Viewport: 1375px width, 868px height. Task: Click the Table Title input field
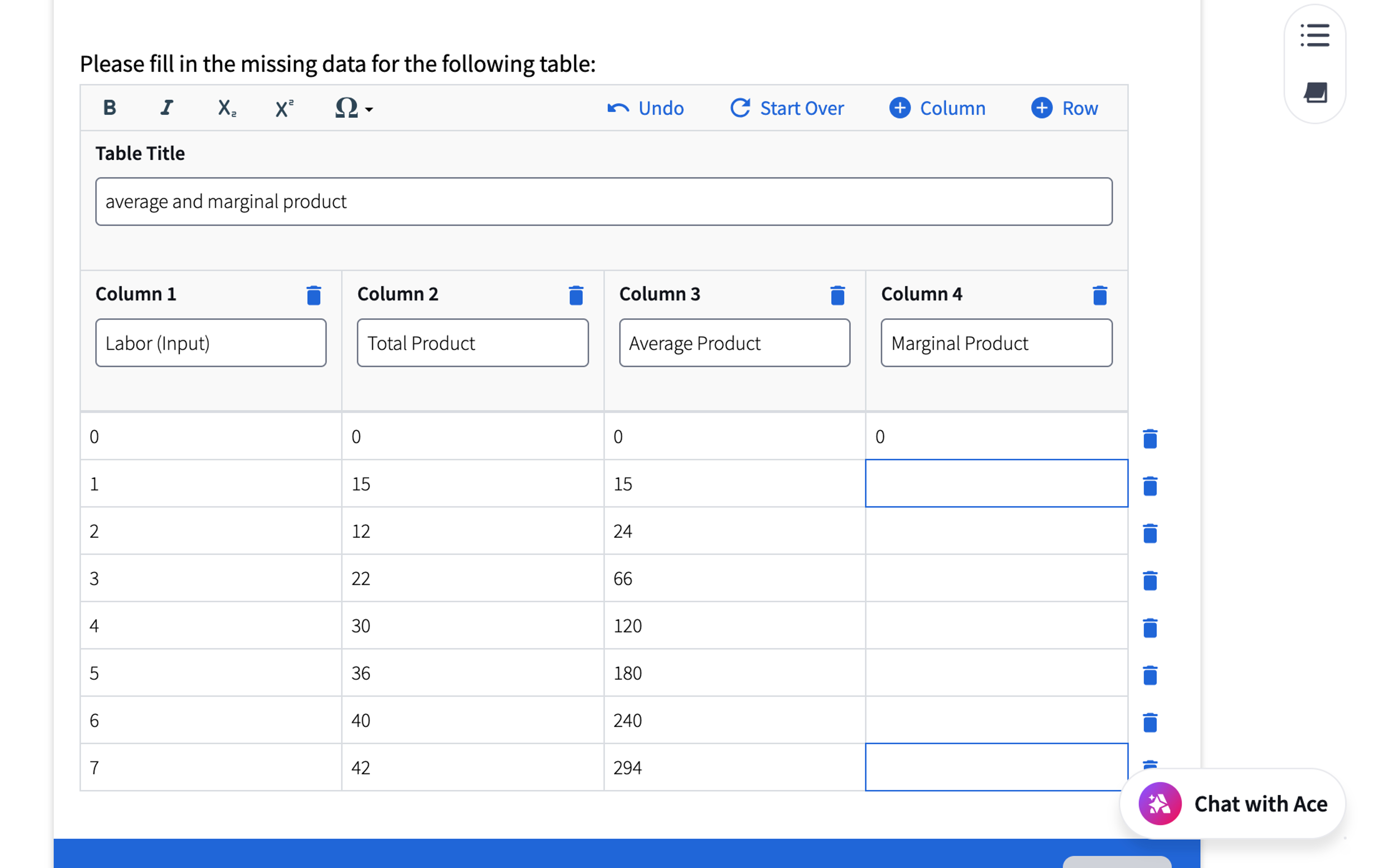603,201
